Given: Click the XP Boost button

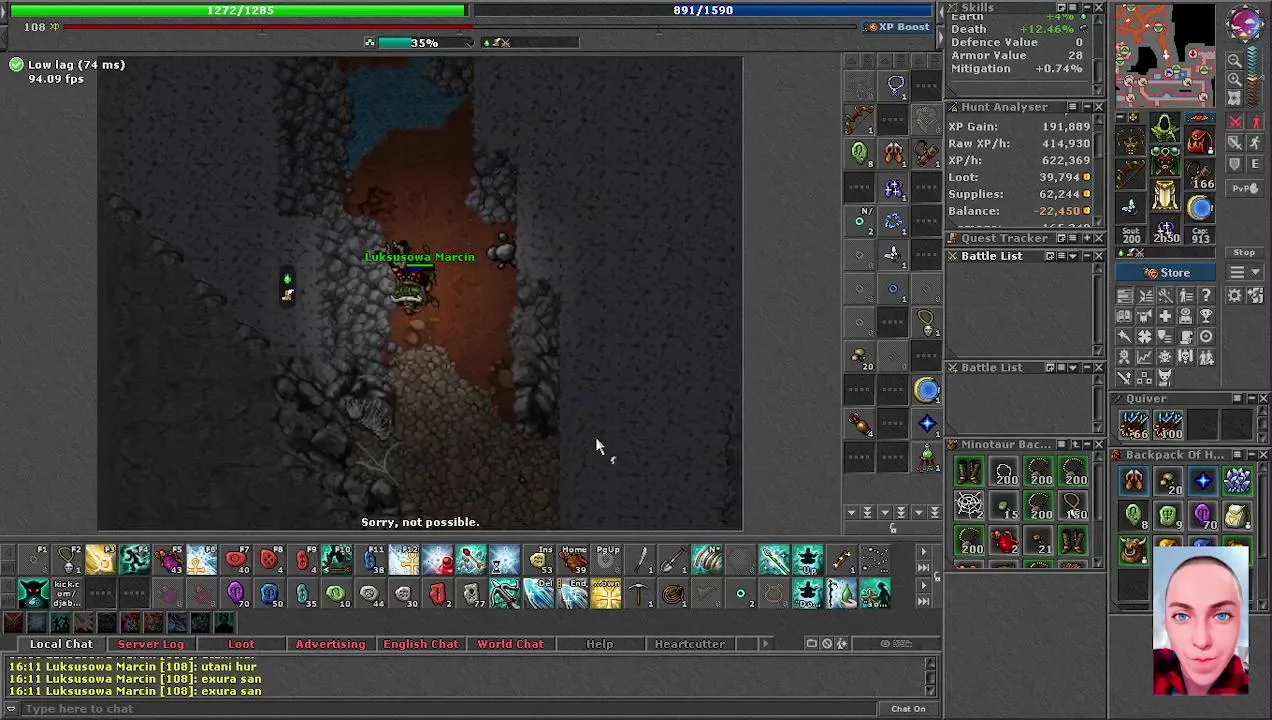Looking at the screenshot, I should [898, 27].
